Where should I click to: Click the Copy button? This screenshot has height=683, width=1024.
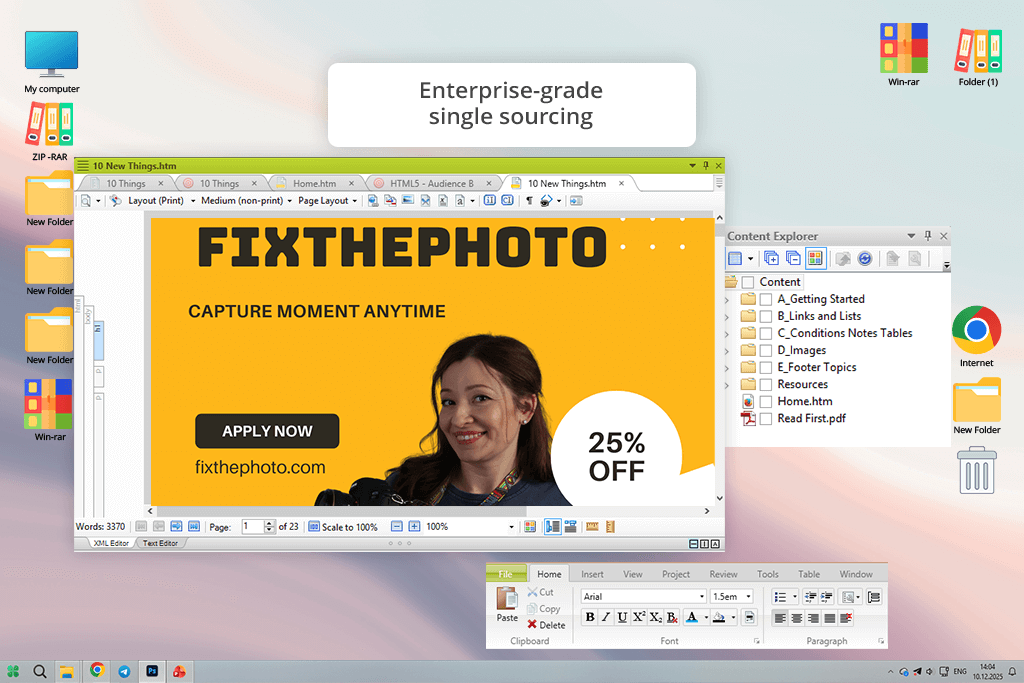pyautogui.click(x=543, y=609)
